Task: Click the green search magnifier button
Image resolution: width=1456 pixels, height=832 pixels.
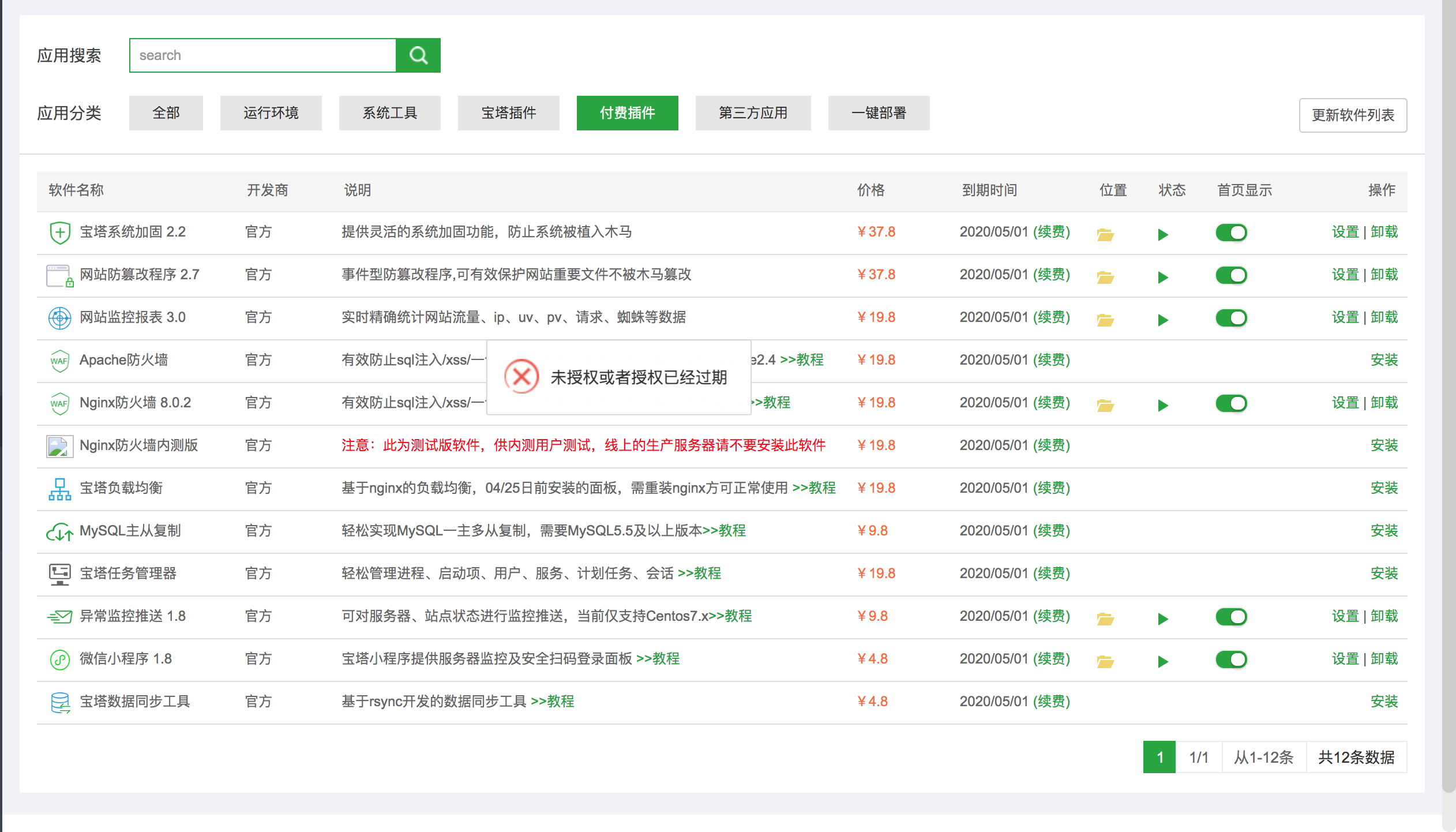Action: click(418, 55)
